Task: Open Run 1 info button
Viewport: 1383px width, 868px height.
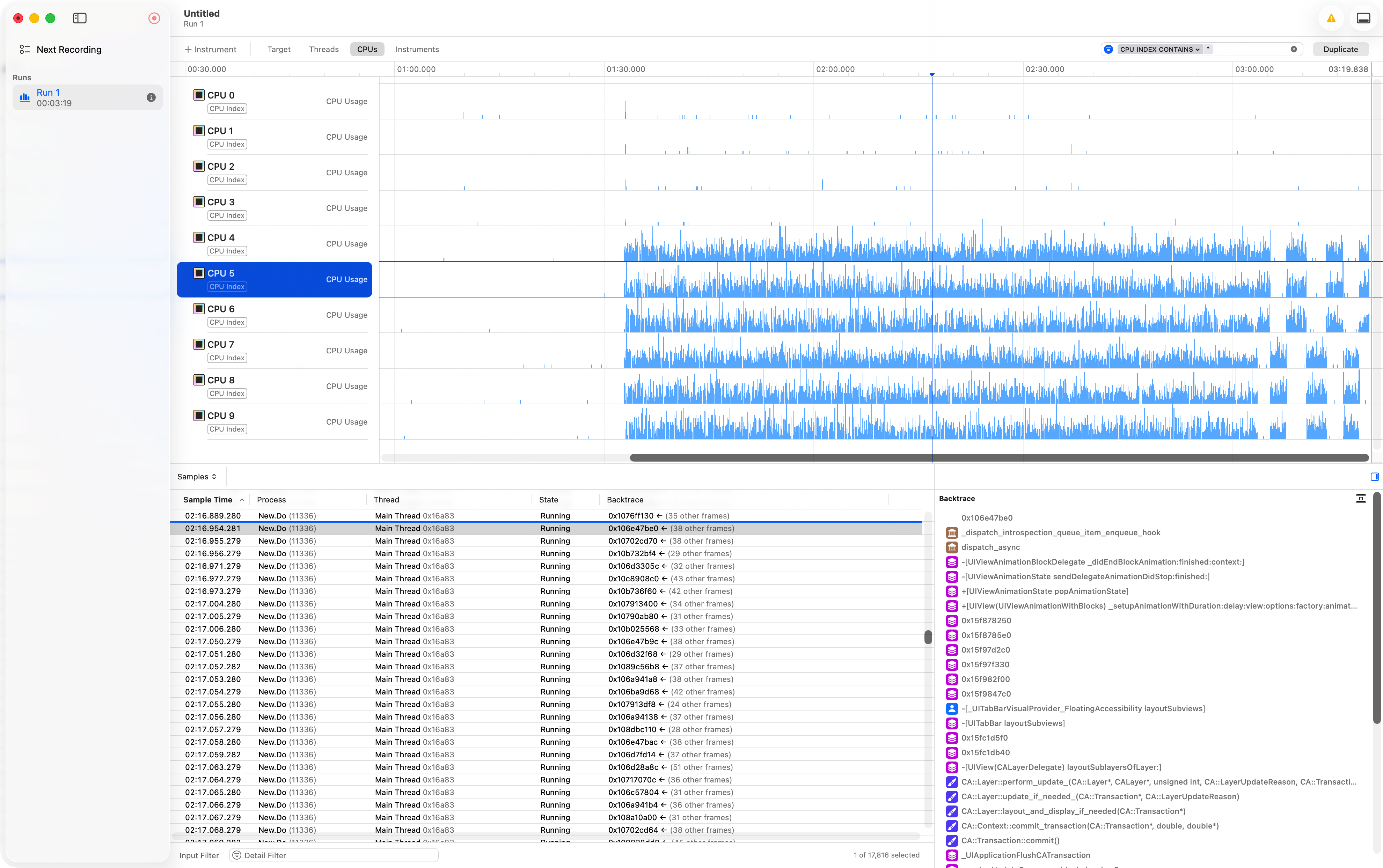Action: [x=151, y=98]
